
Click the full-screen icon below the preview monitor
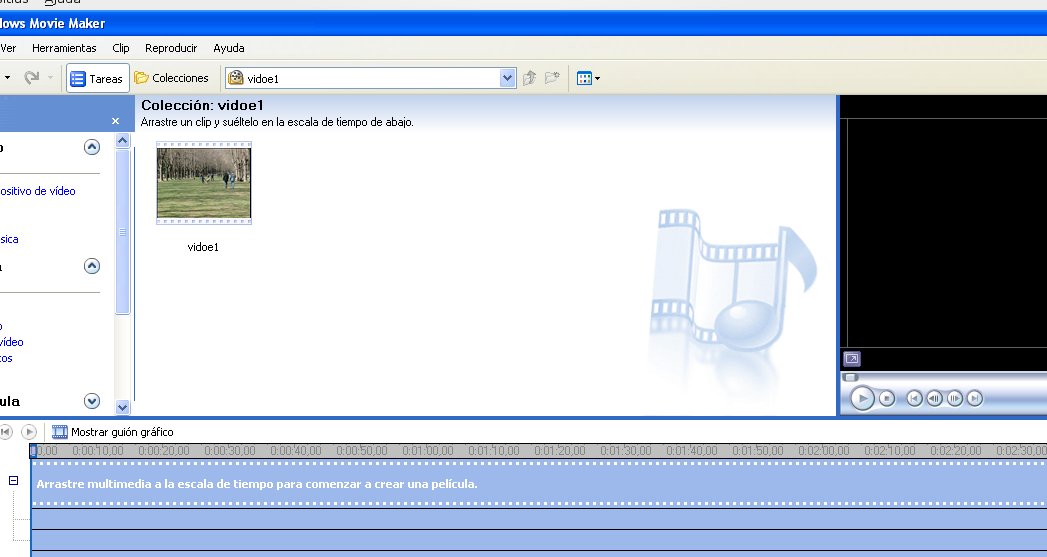[x=852, y=359]
